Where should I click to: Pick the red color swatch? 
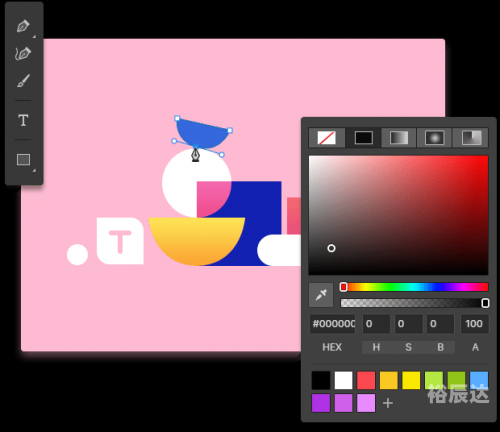point(366,380)
